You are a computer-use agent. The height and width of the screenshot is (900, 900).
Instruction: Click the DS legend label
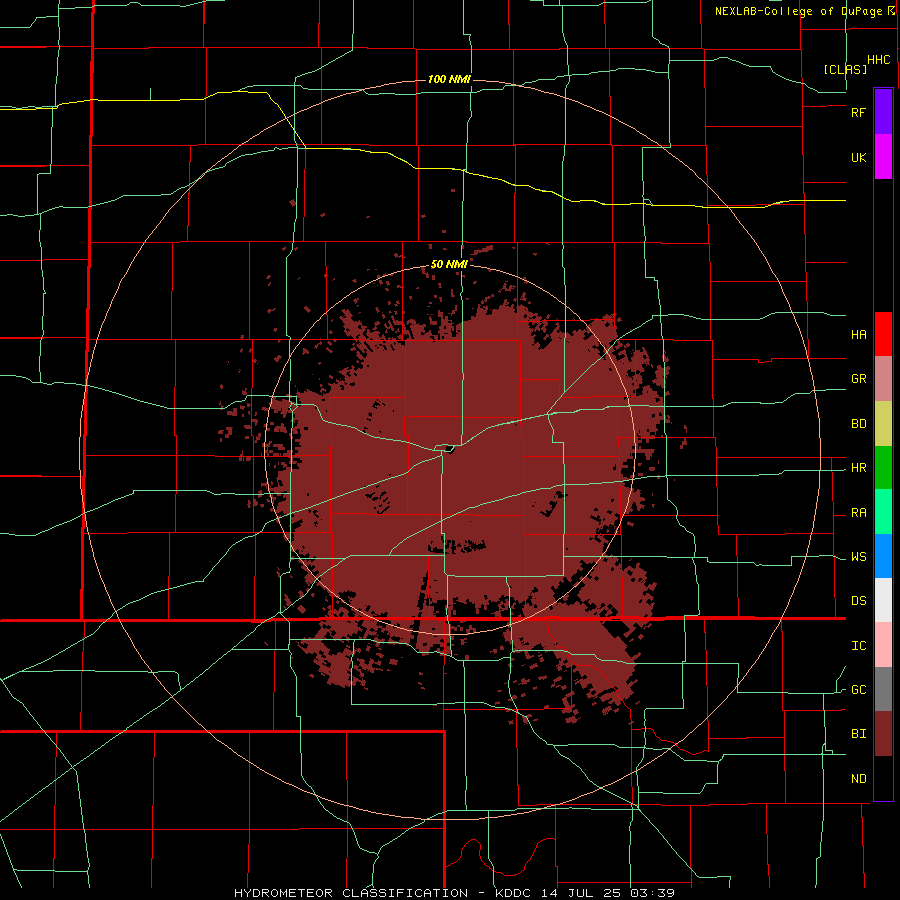[x=858, y=601]
